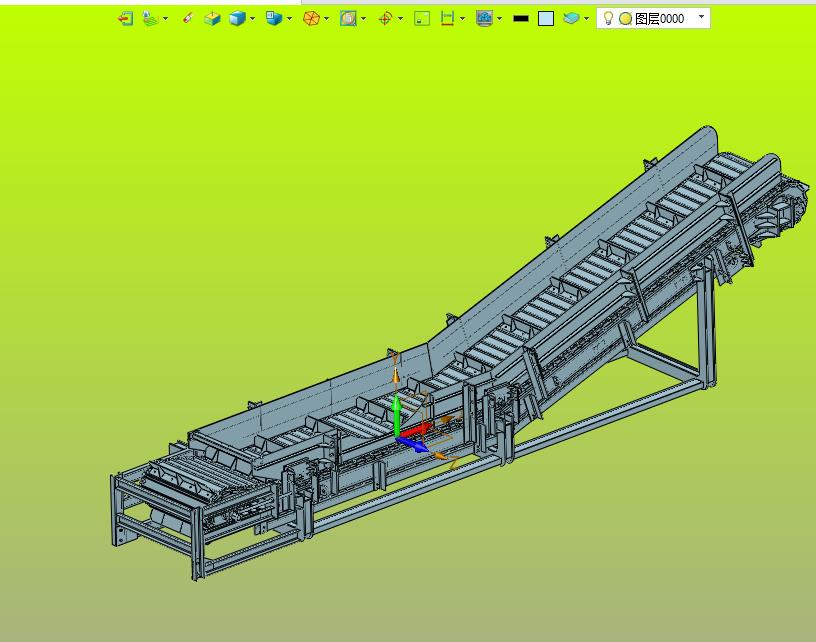Click the black line color swatch
The width and height of the screenshot is (816, 642).
tap(521, 19)
